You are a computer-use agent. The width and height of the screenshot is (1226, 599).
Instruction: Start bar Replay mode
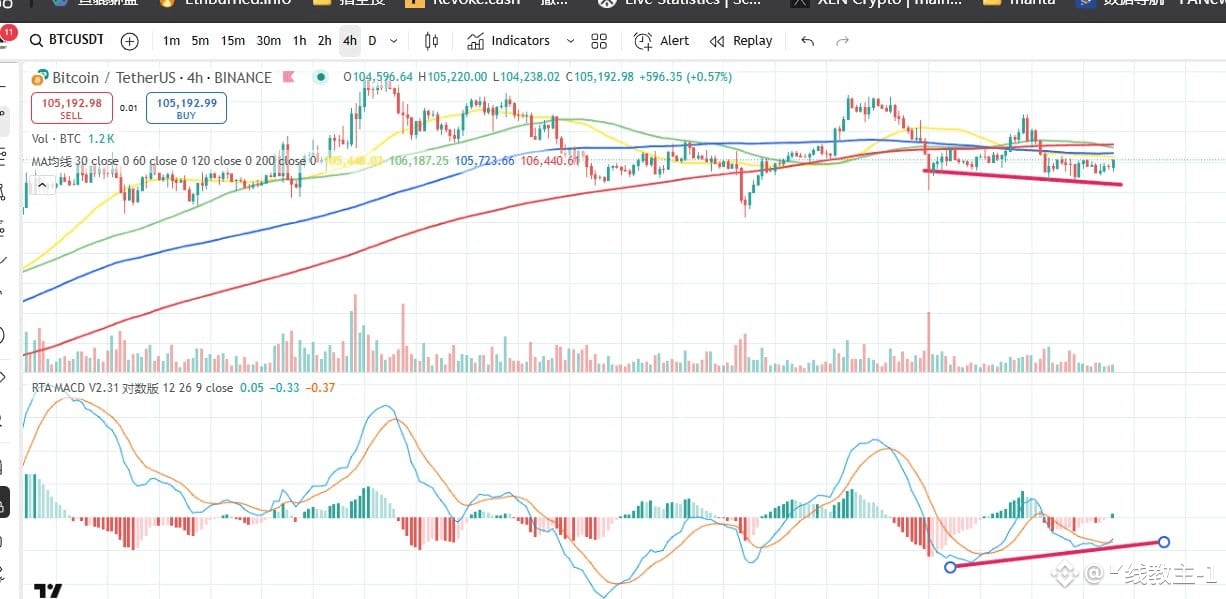point(741,41)
